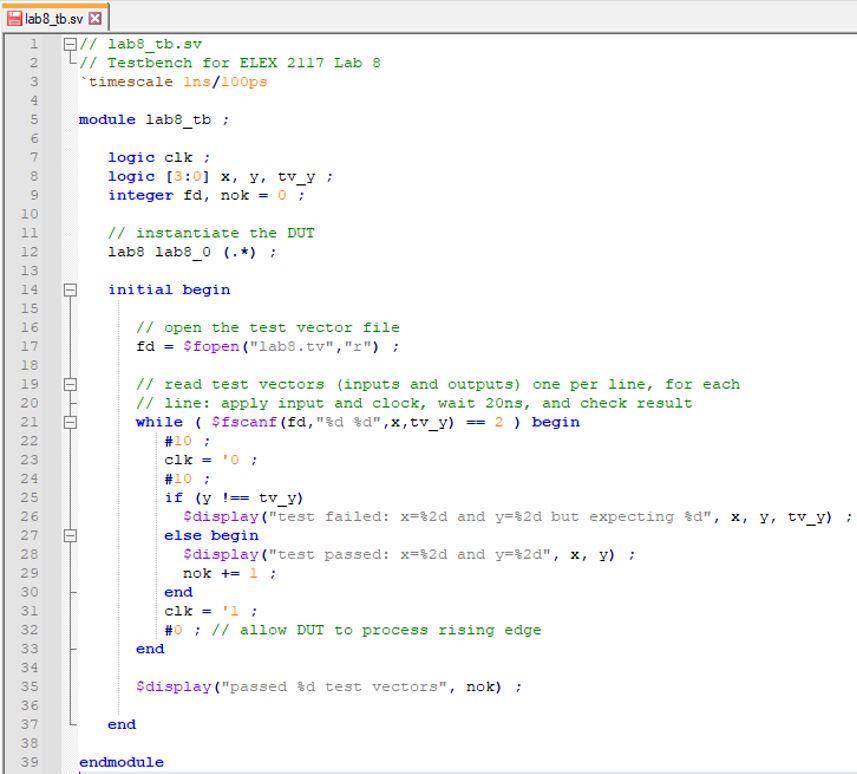Click the 'end' keyword on line 37
This screenshot has height=774, width=857.
coord(122,724)
